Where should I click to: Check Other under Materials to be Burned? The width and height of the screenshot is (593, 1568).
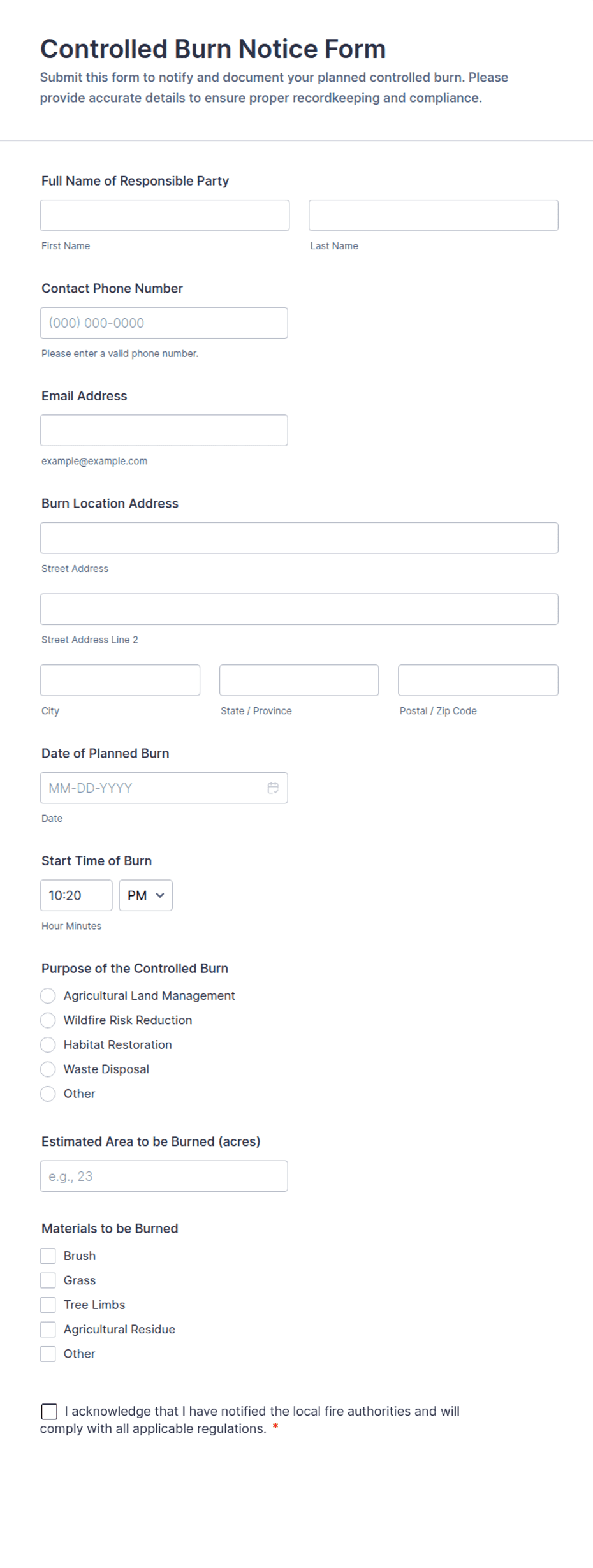pyautogui.click(x=48, y=1354)
